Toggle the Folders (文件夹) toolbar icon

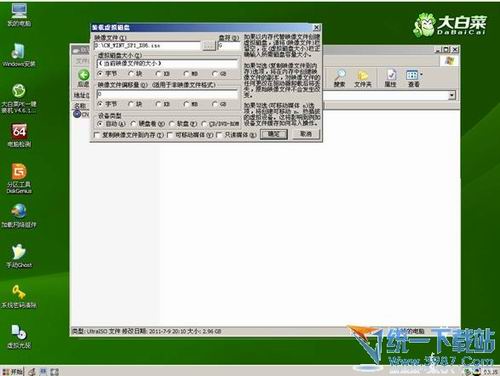pyautogui.click(x=363, y=78)
